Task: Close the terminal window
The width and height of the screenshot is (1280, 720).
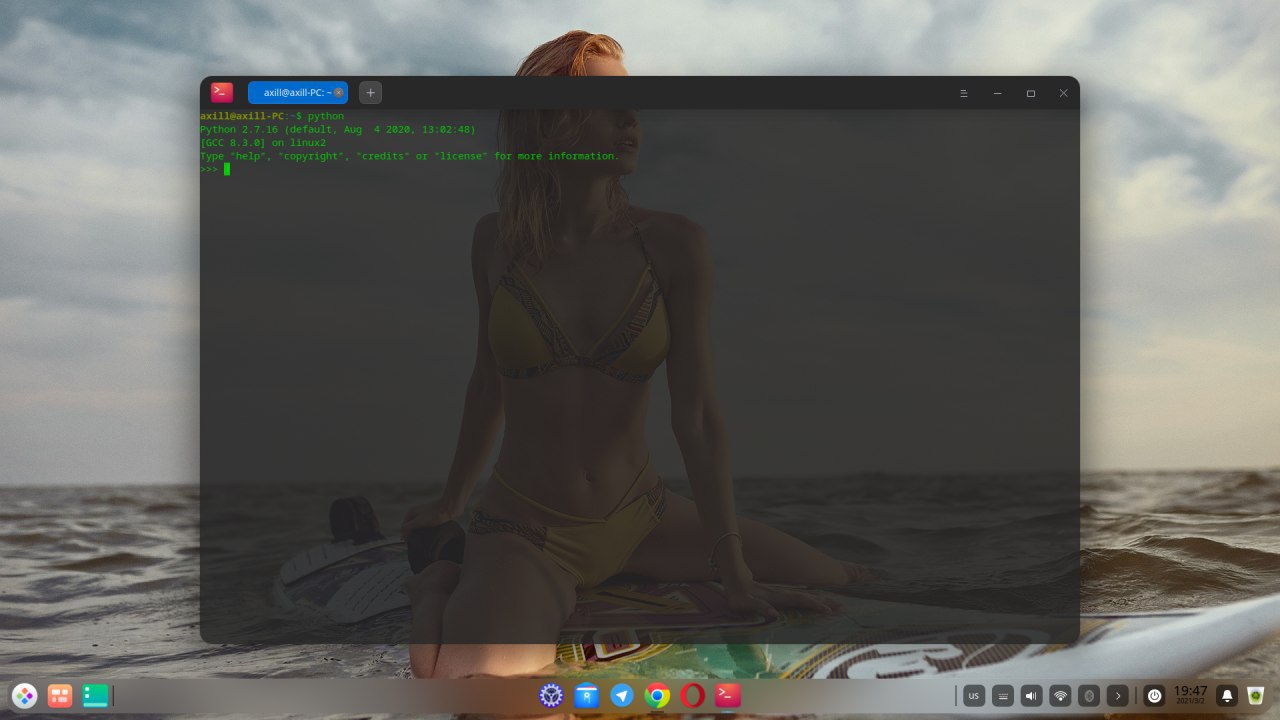Action: pyautogui.click(x=1063, y=93)
